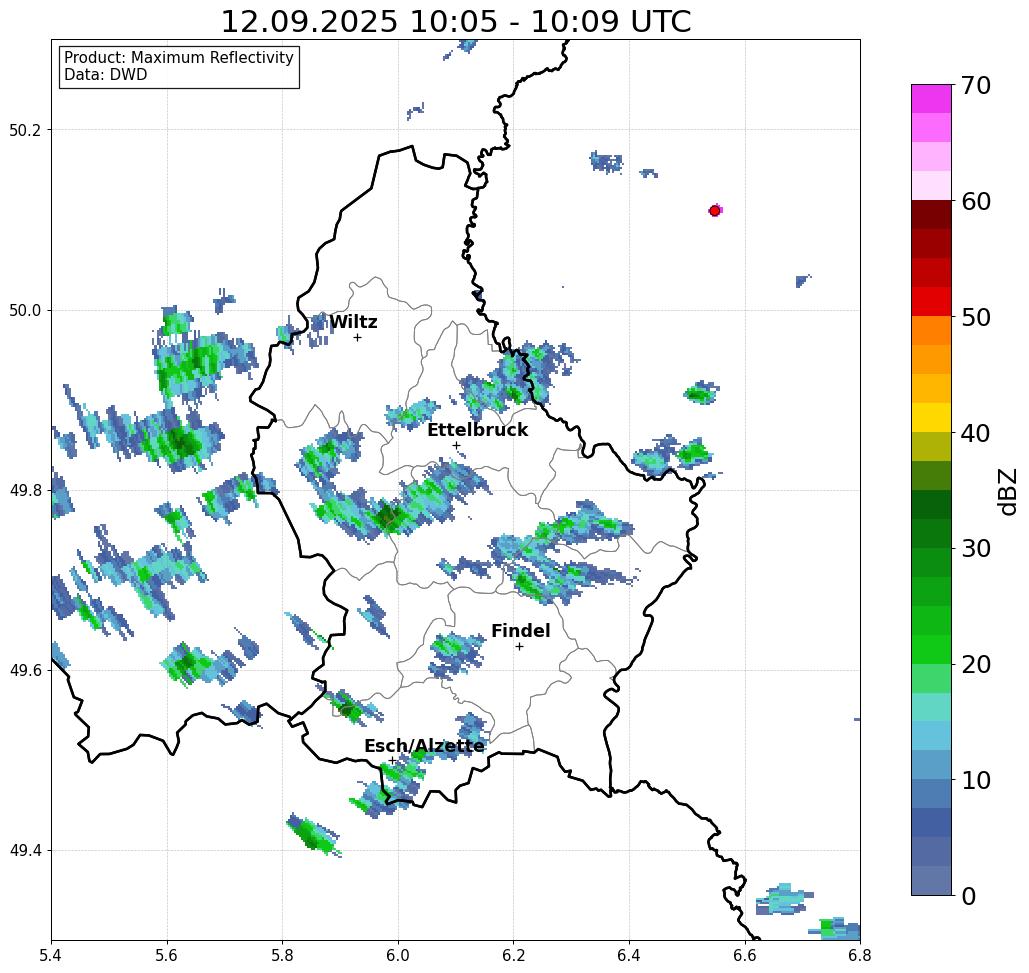Click the longitude label 6.6
This screenshot has height=973, width=1029.
point(745,955)
